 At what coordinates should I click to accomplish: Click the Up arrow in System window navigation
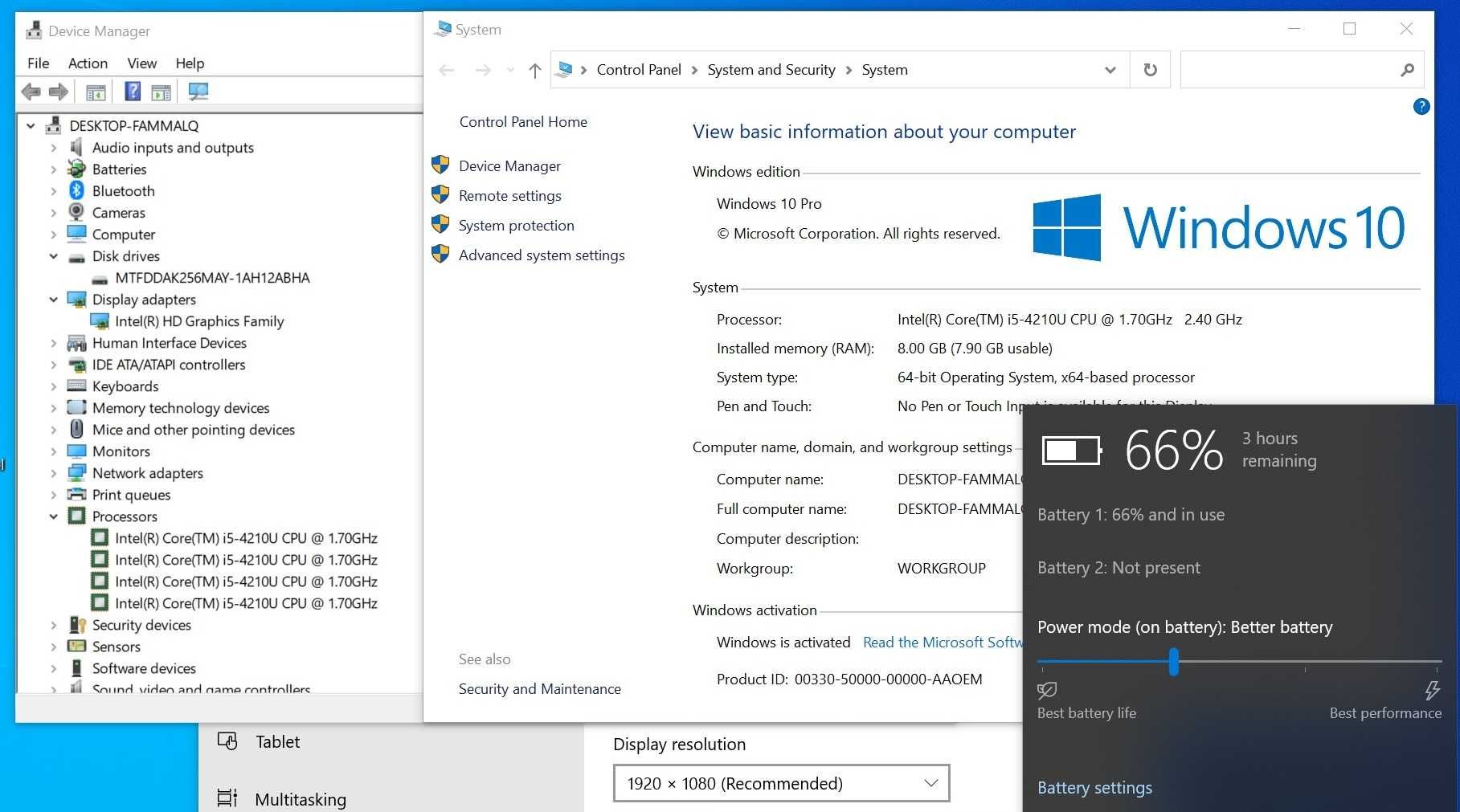tap(534, 70)
